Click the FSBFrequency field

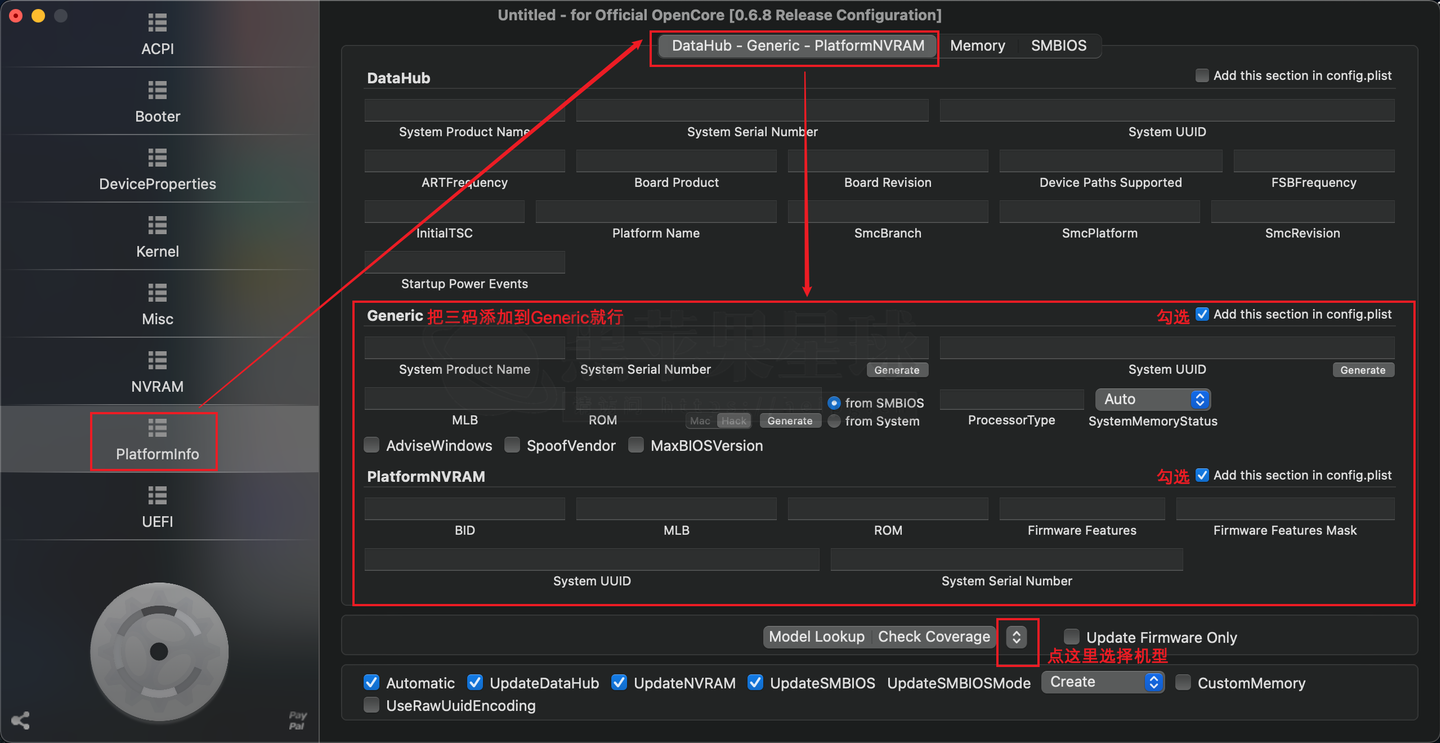[1314, 160]
